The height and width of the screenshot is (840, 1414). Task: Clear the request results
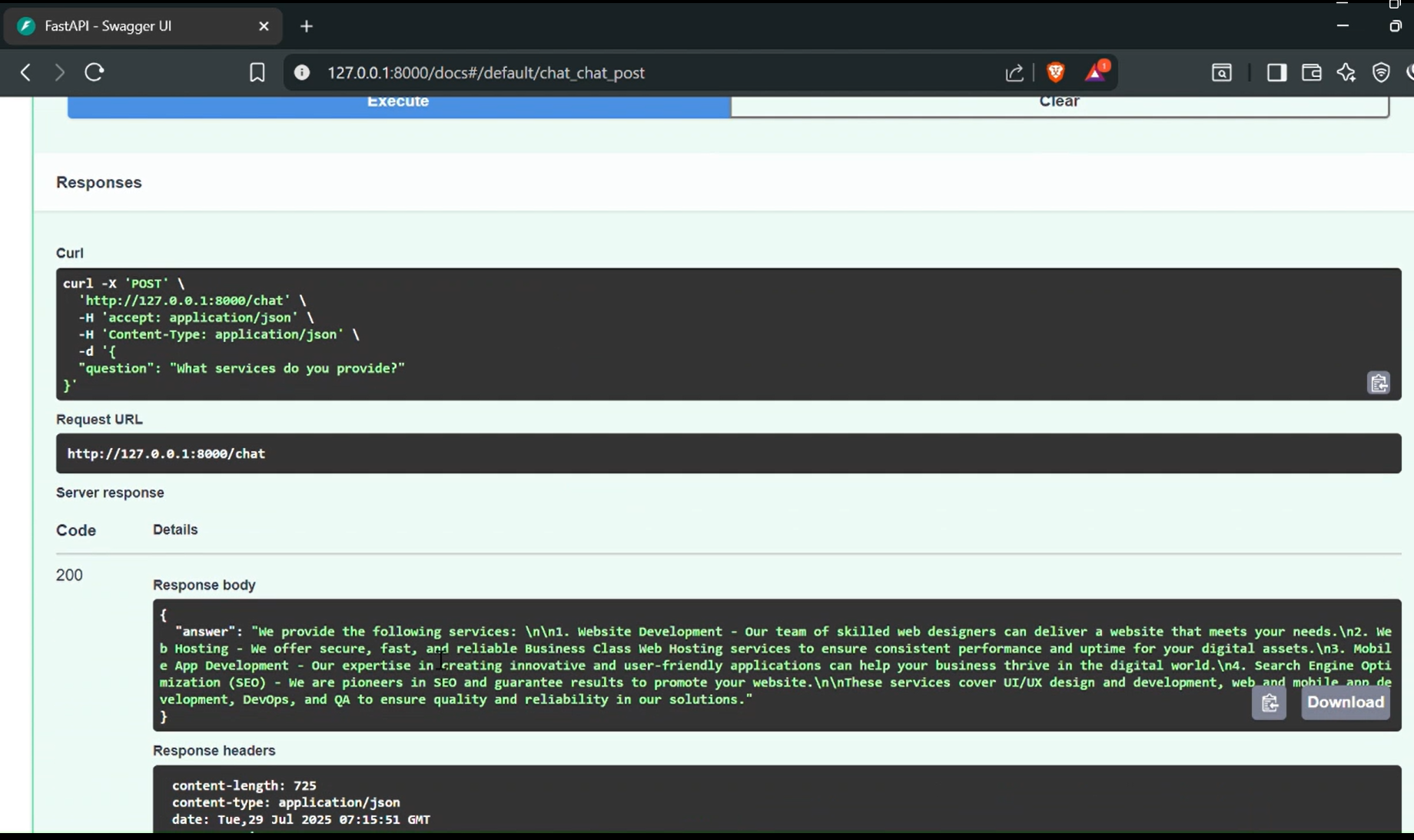[1059, 102]
